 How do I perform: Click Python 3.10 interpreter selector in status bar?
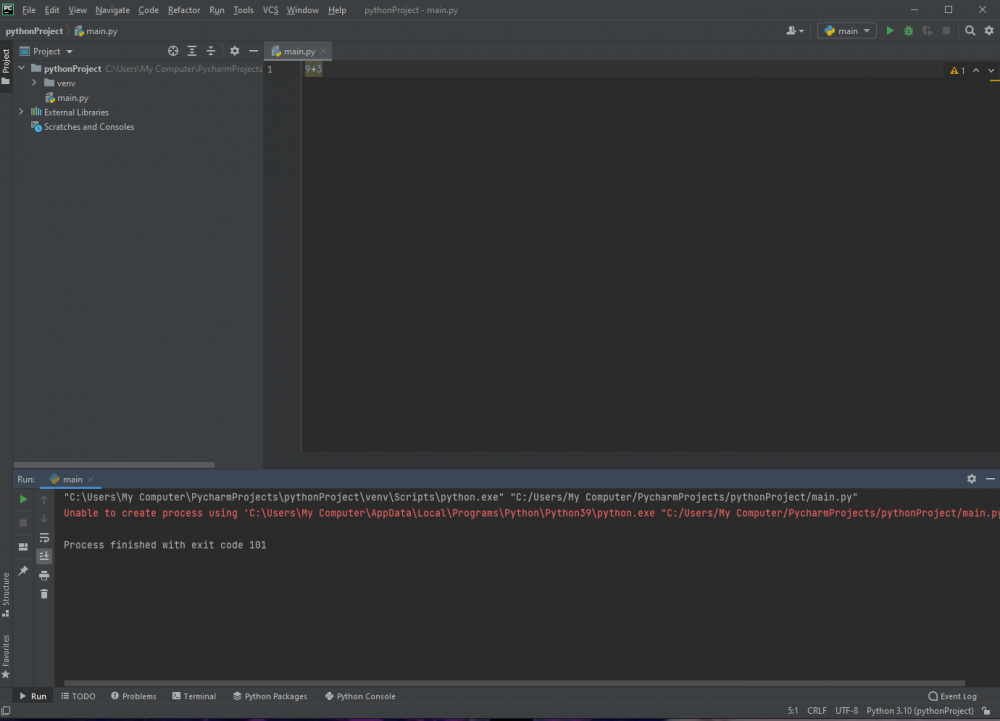coord(920,711)
